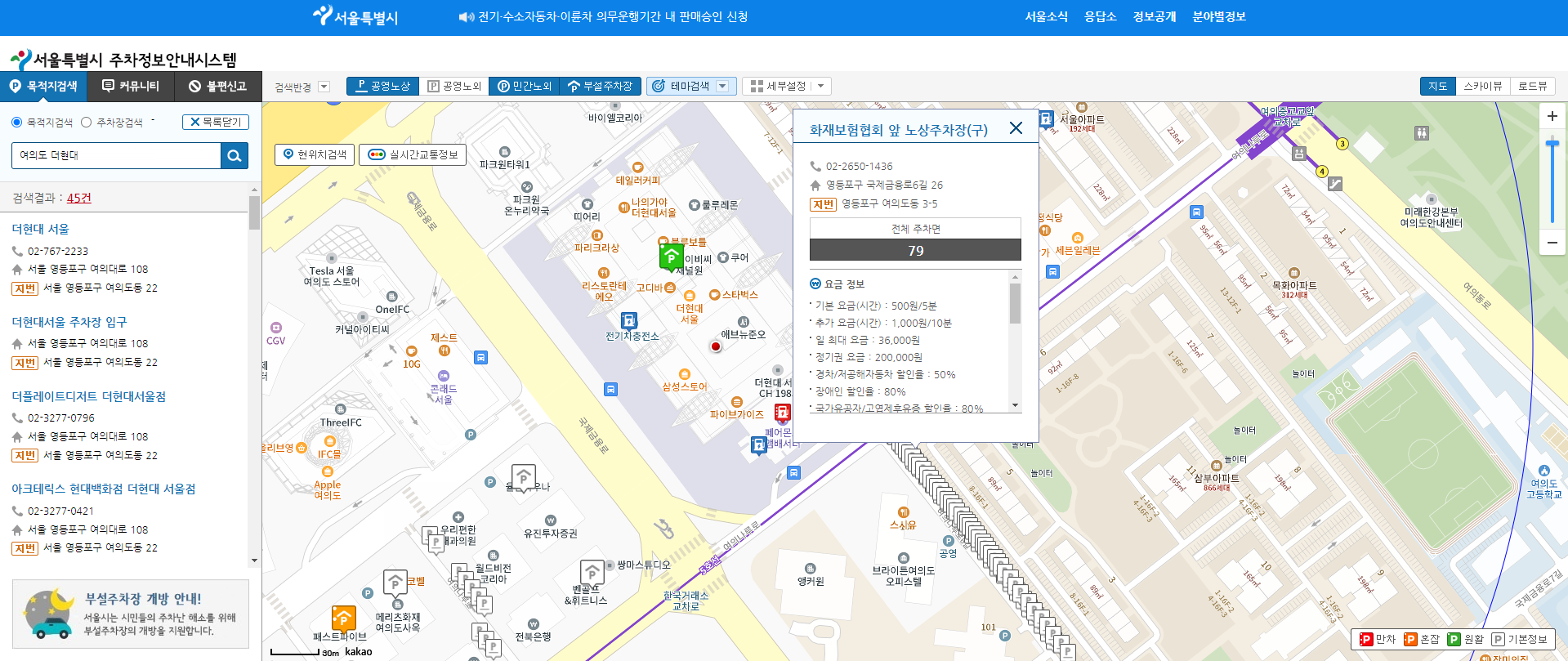Click the 서울특별시 logo at top
The image size is (1568, 661).
[355, 16]
